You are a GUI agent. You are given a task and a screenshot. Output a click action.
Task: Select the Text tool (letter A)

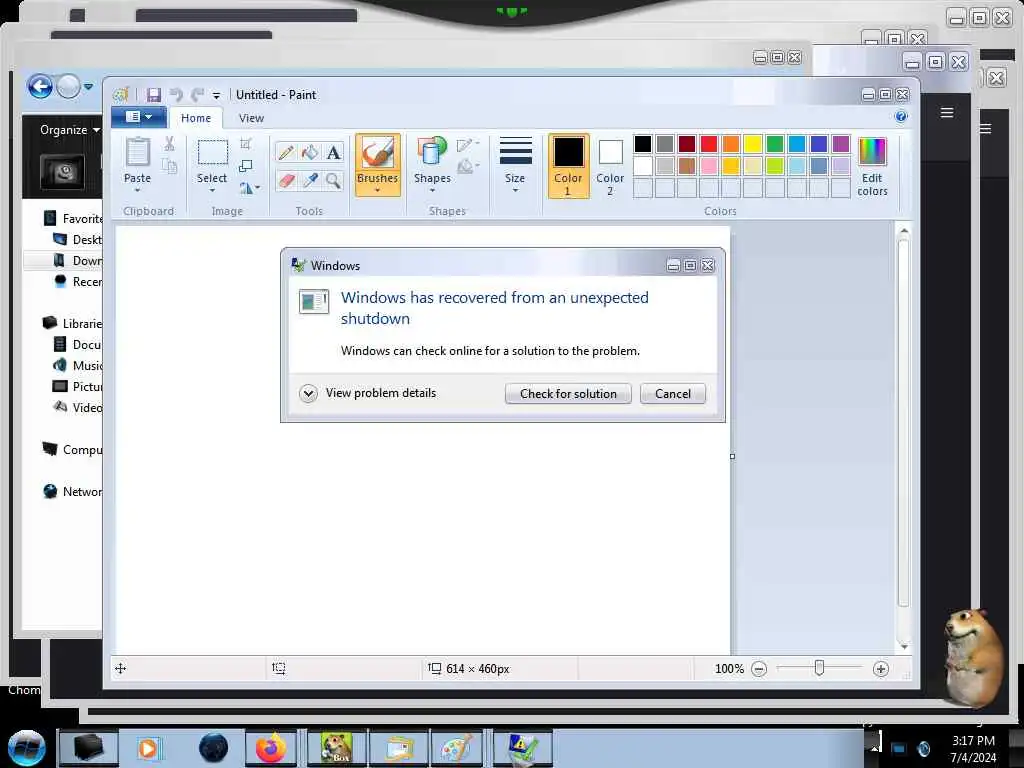point(334,152)
